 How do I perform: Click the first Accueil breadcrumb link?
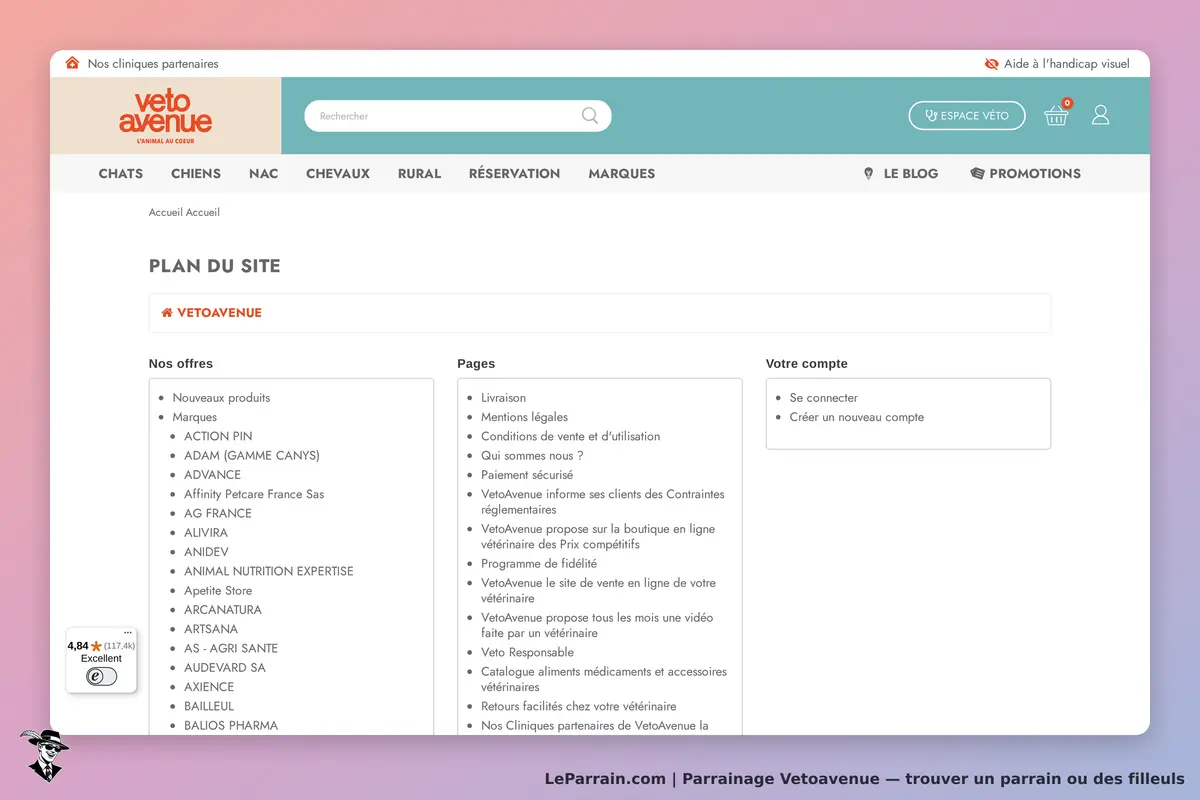[165, 212]
